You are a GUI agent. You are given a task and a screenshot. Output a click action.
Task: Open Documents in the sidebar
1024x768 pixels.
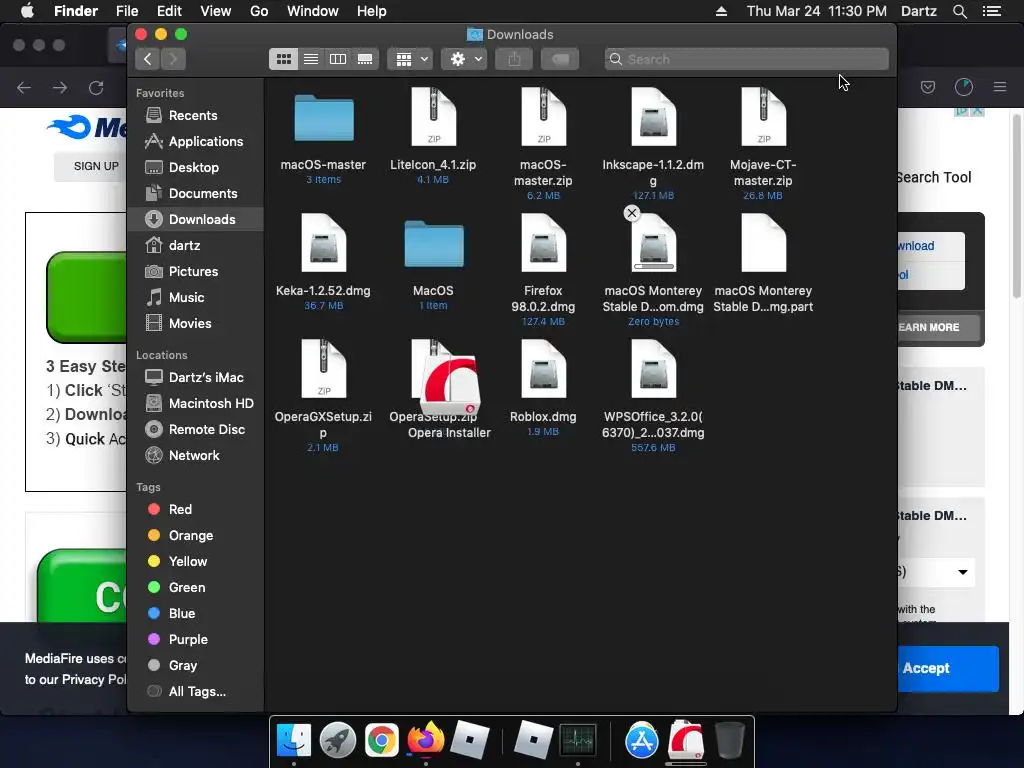pos(195,194)
